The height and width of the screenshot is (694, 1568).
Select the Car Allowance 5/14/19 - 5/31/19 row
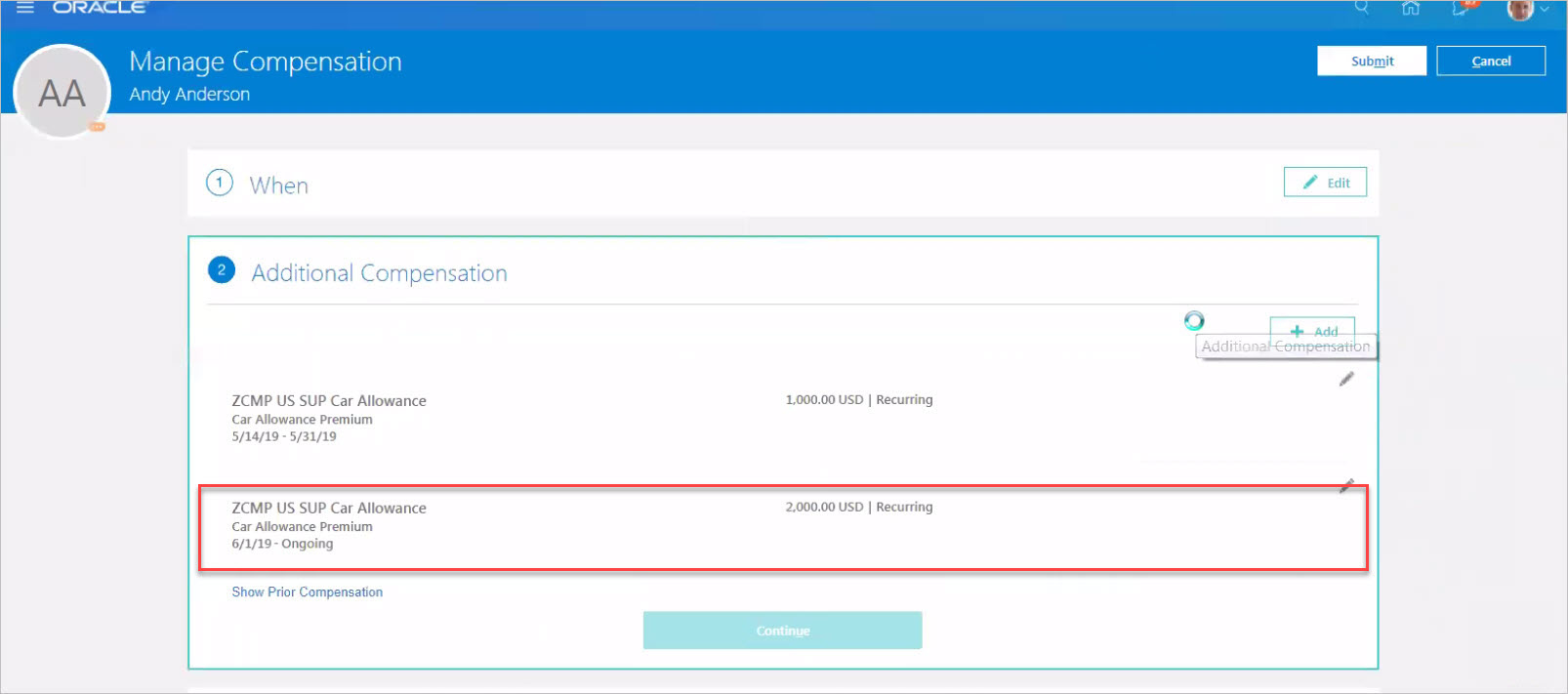[782, 418]
